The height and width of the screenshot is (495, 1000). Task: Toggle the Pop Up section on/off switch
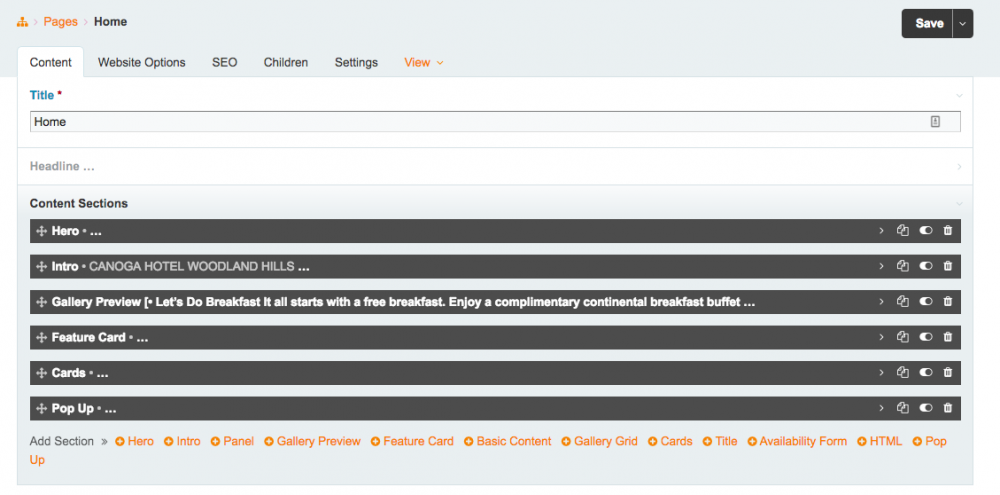[926, 408]
